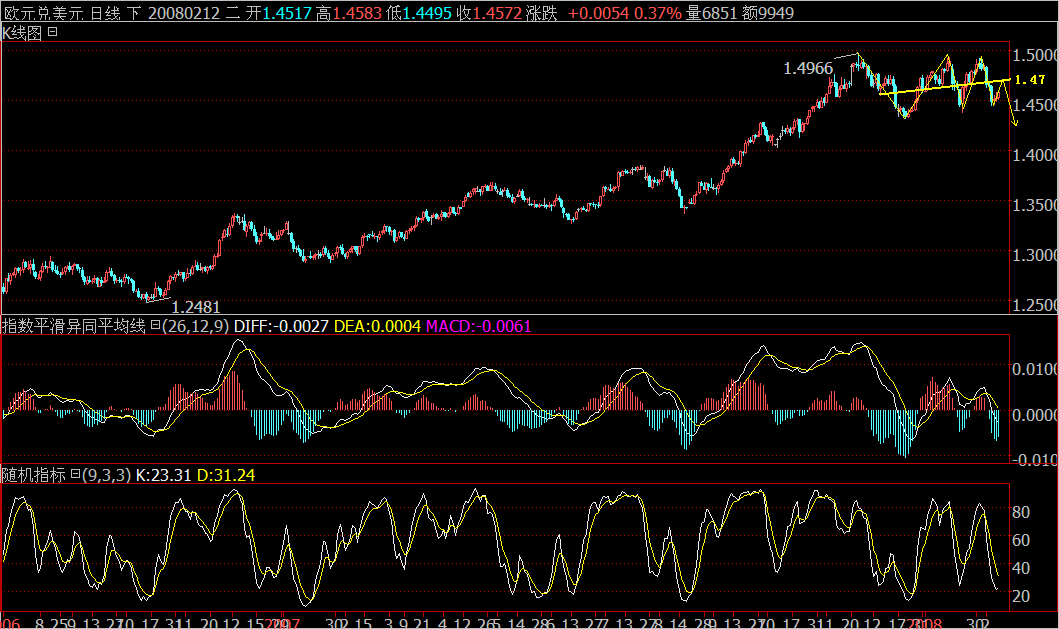This screenshot has width=1059, height=629.
Task: Select the K线图 panel label
Action: (22, 32)
